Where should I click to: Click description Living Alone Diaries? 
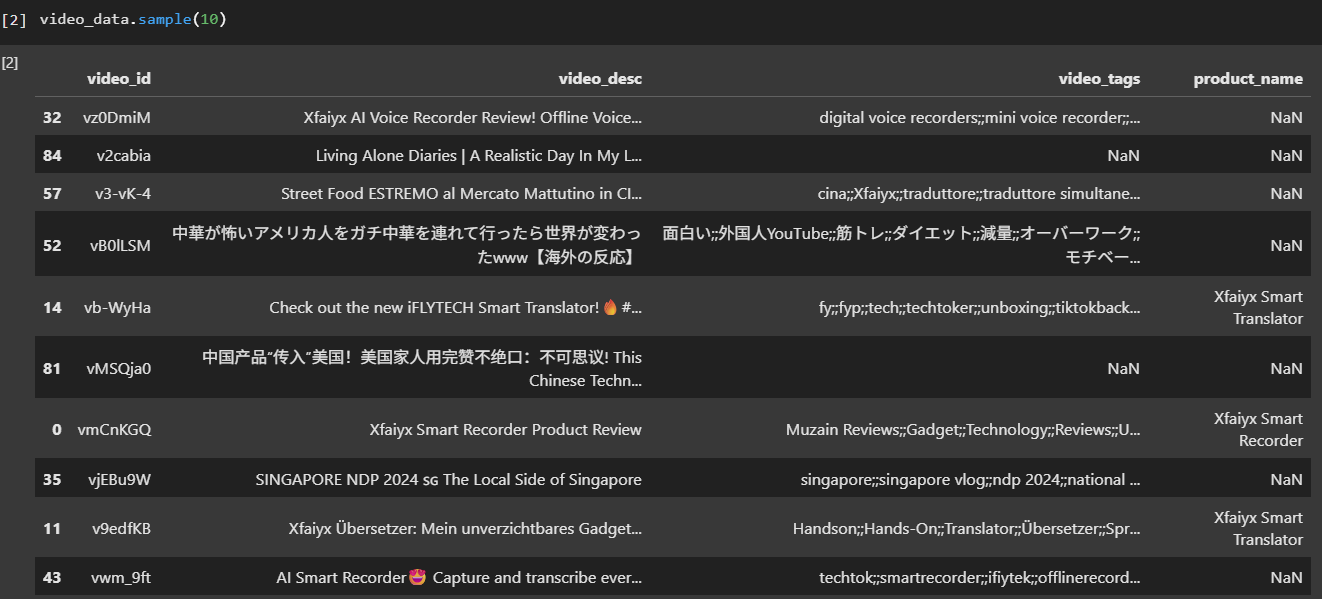click(x=479, y=156)
